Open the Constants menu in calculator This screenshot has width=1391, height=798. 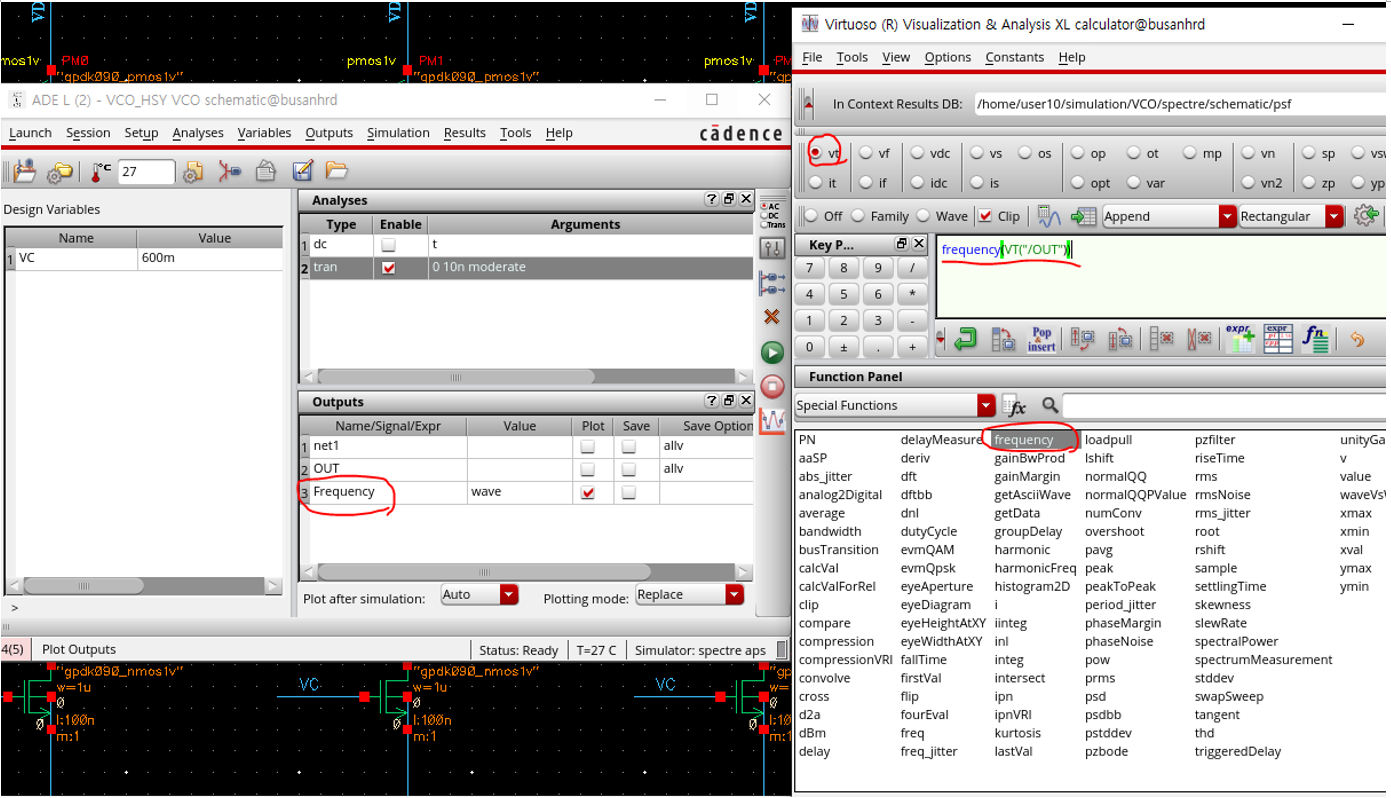1014,57
